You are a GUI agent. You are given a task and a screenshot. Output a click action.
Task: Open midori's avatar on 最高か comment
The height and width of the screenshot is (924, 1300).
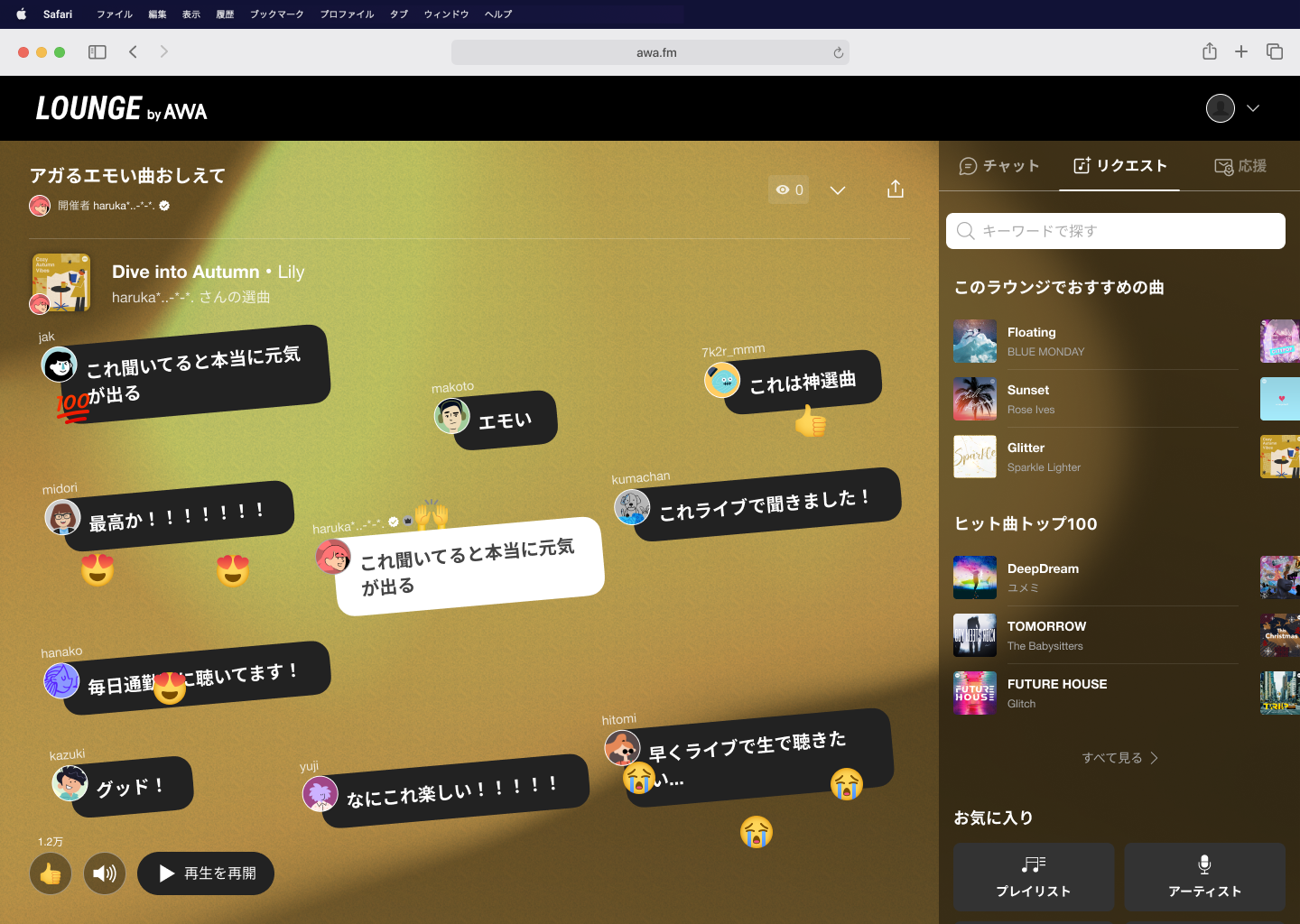pyautogui.click(x=62, y=517)
